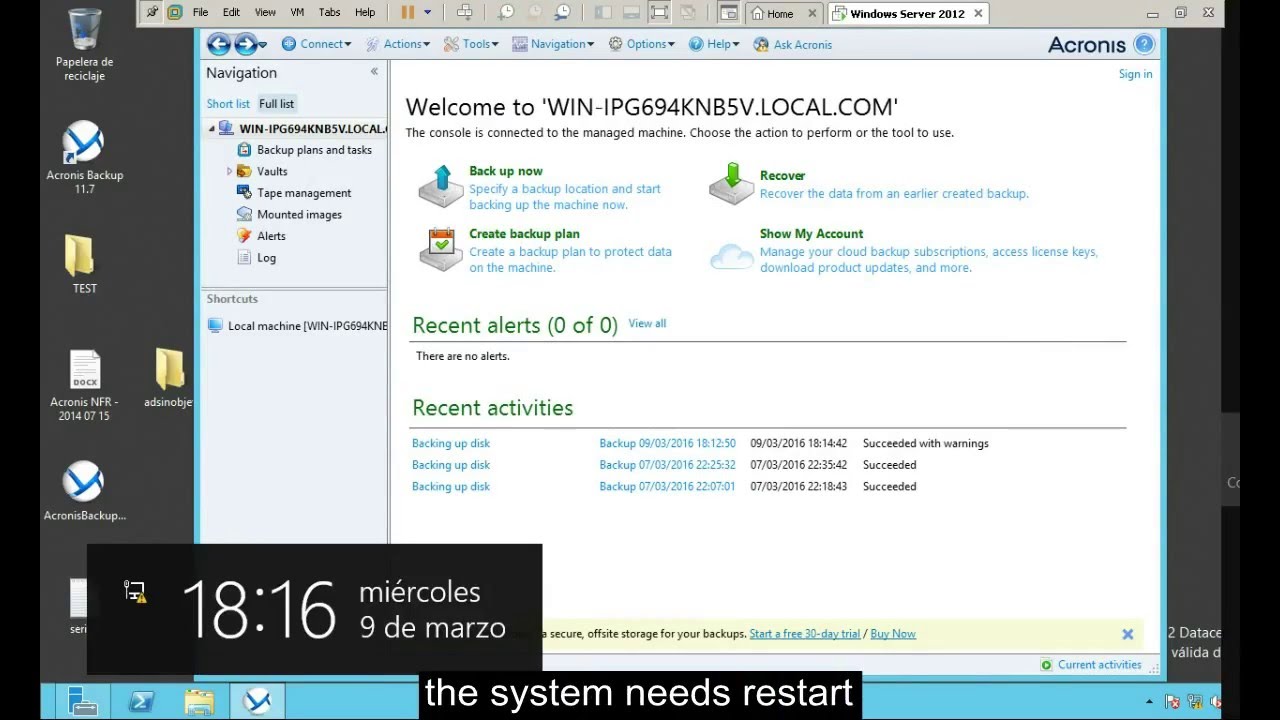Open the Navigation dropdown menu
The width and height of the screenshot is (1280, 720).
tap(553, 44)
